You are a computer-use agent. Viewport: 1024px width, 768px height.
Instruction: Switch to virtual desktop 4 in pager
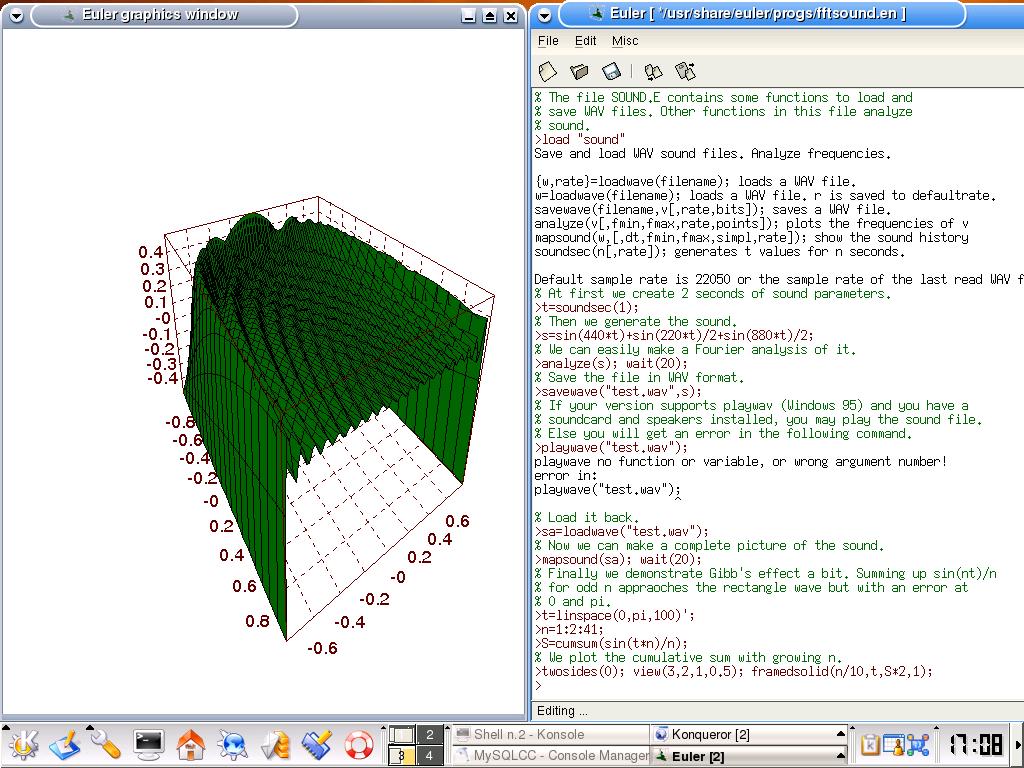[x=429, y=755]
